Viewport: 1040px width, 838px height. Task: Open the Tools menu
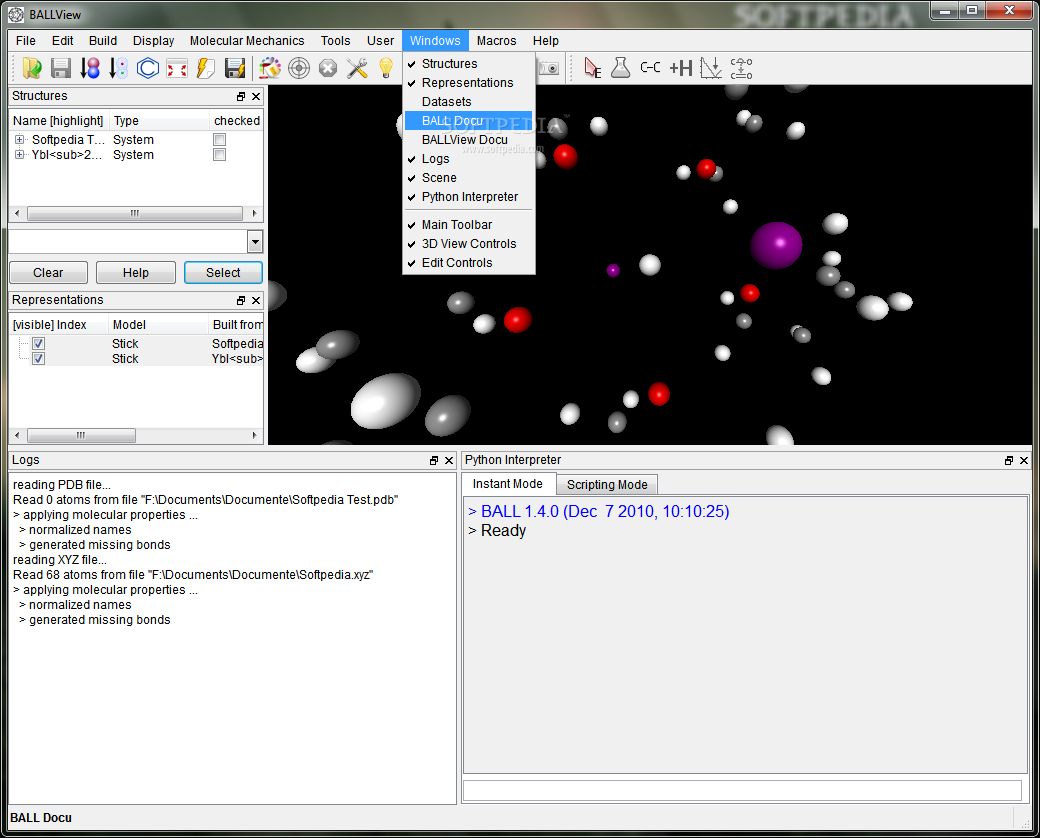click(336, 40)
